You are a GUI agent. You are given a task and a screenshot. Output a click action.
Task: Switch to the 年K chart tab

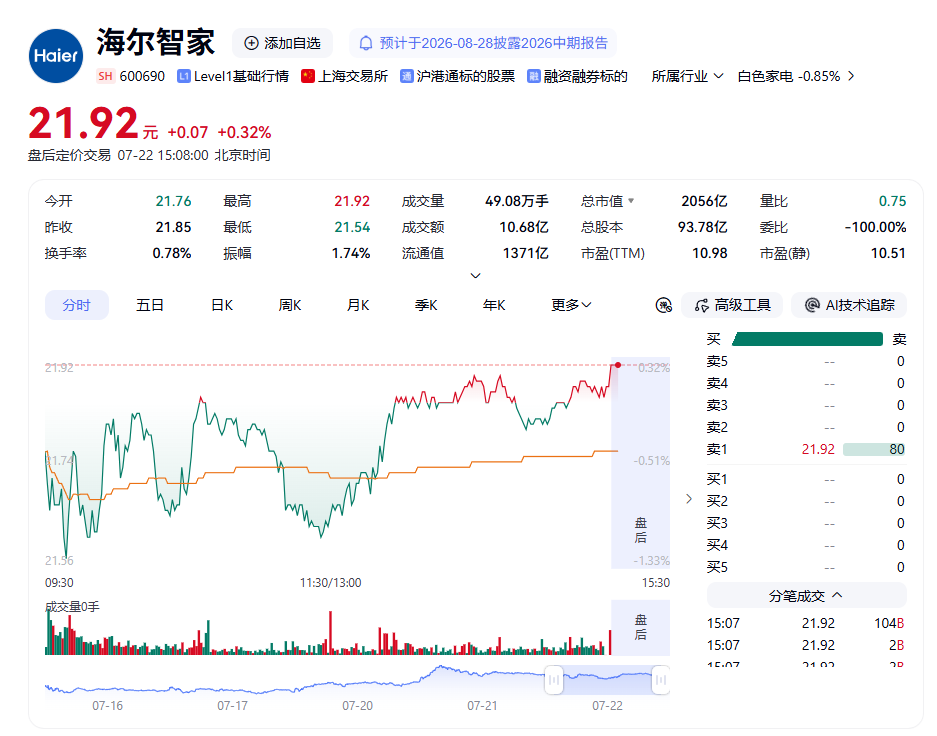tap(494, 305)
